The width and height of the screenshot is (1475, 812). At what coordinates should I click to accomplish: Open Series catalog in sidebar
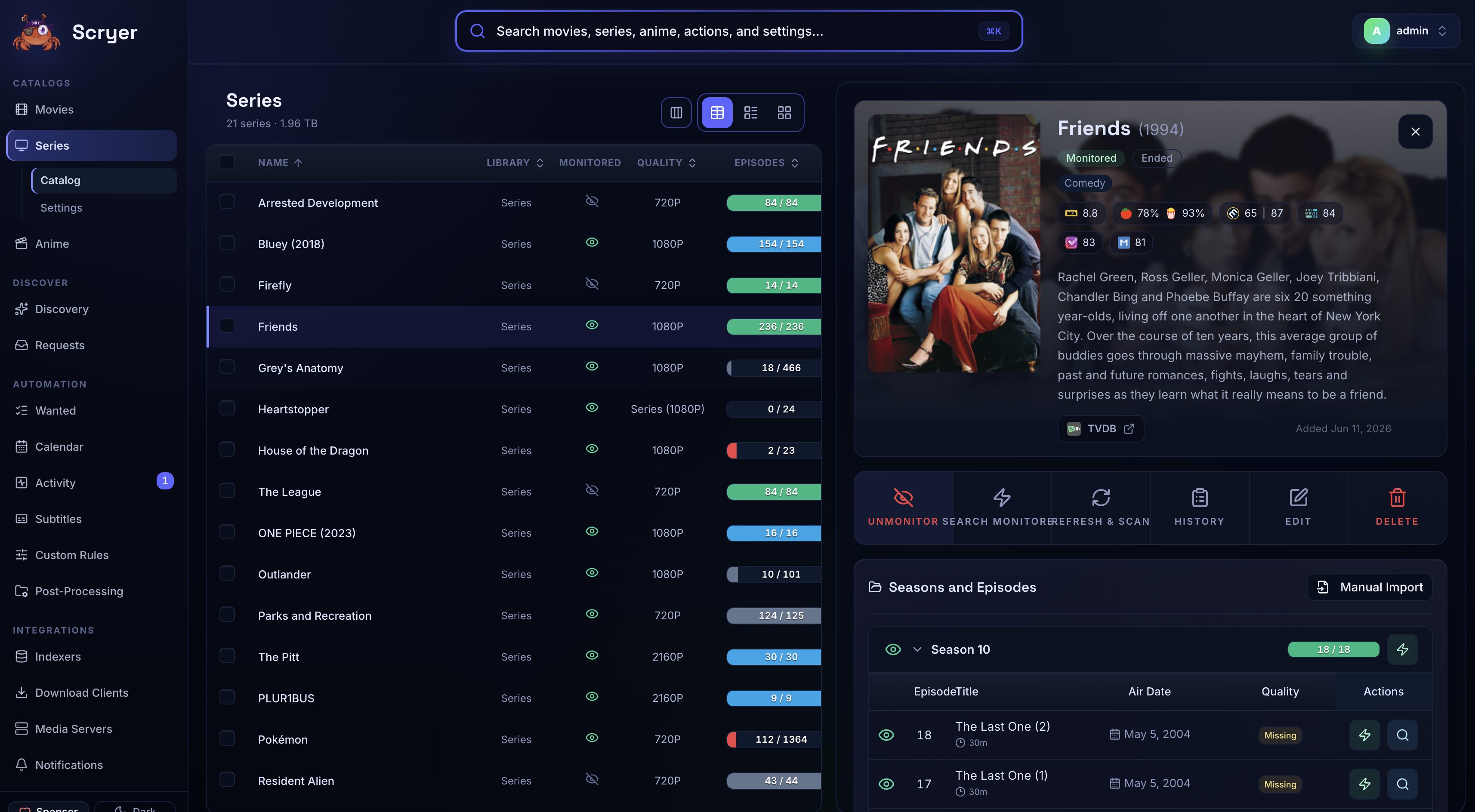tap(92, 145)
